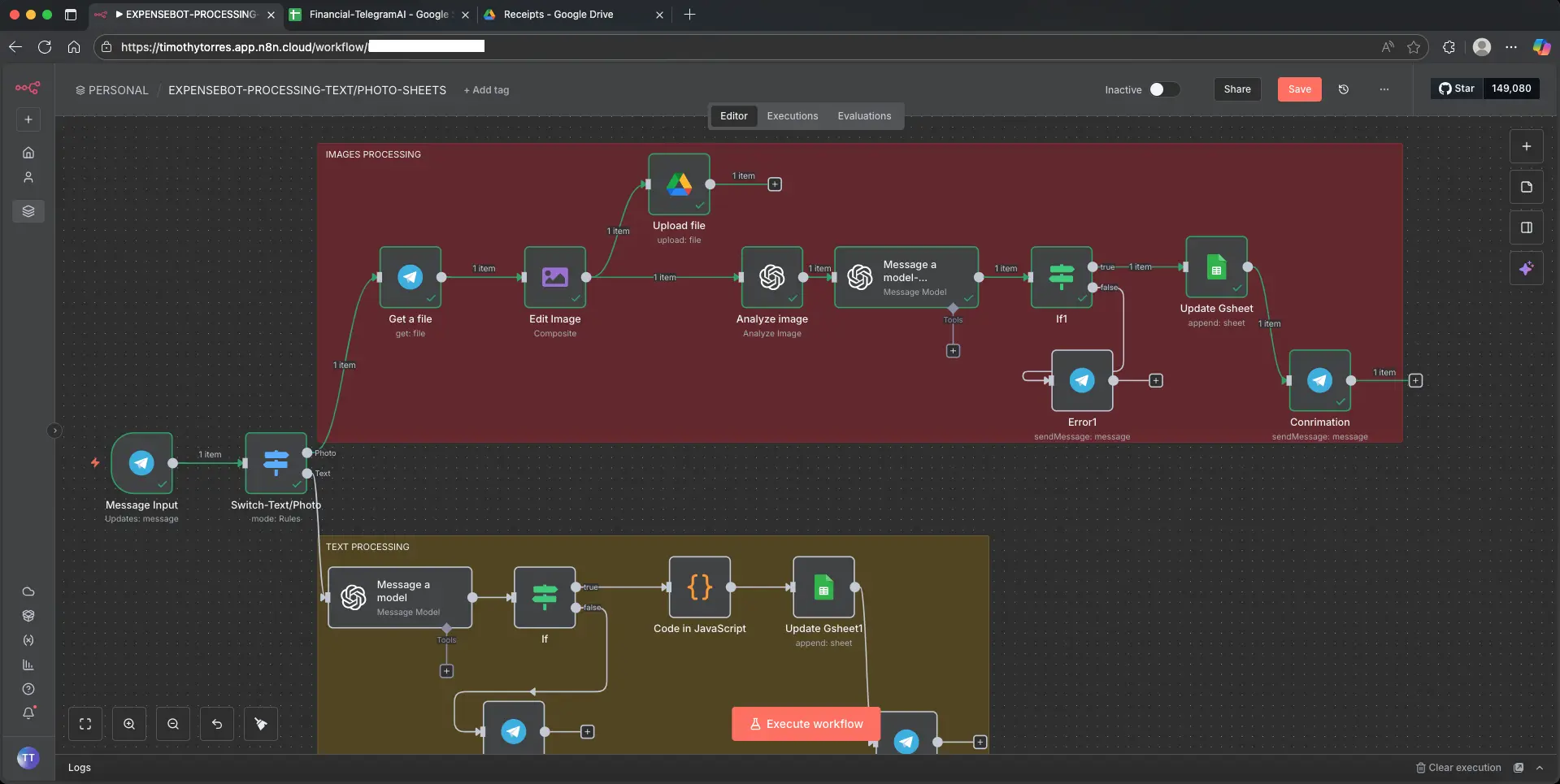
Task: Select the Code in JavaScript node
Action: 699,587
